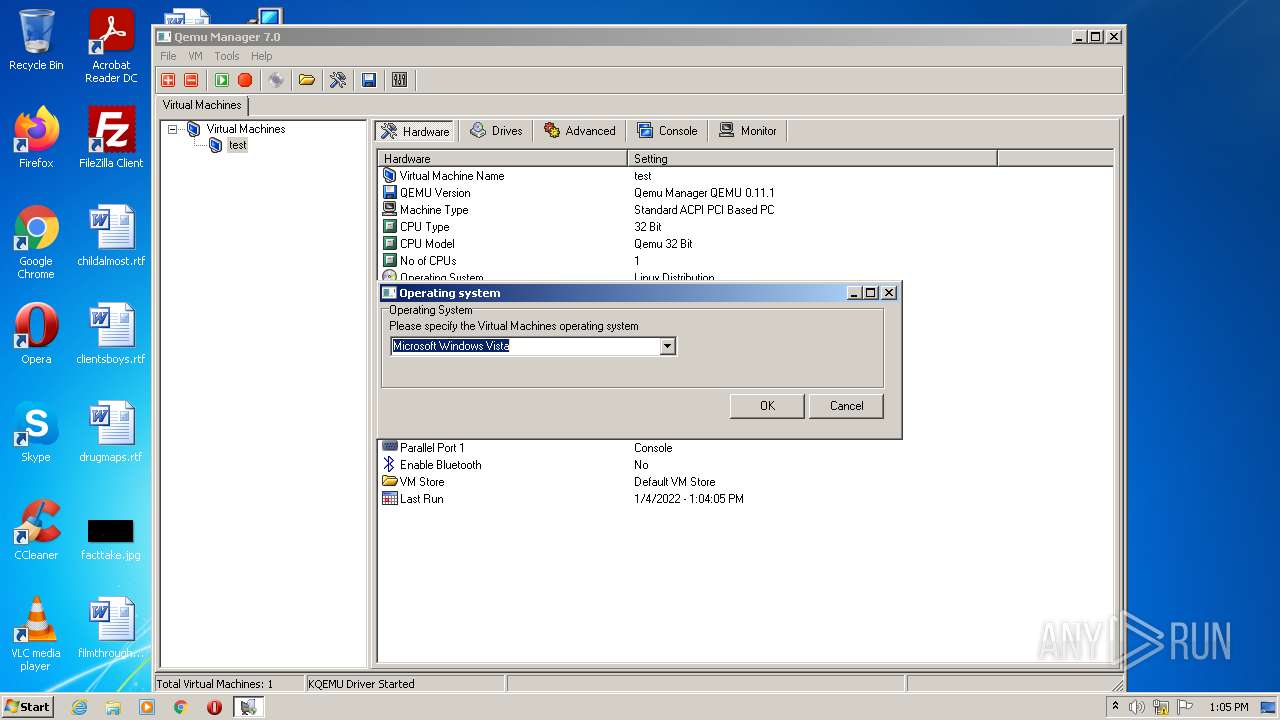Click the Setting column header
The image size is (1280, 720).
[x=812, y=158]
